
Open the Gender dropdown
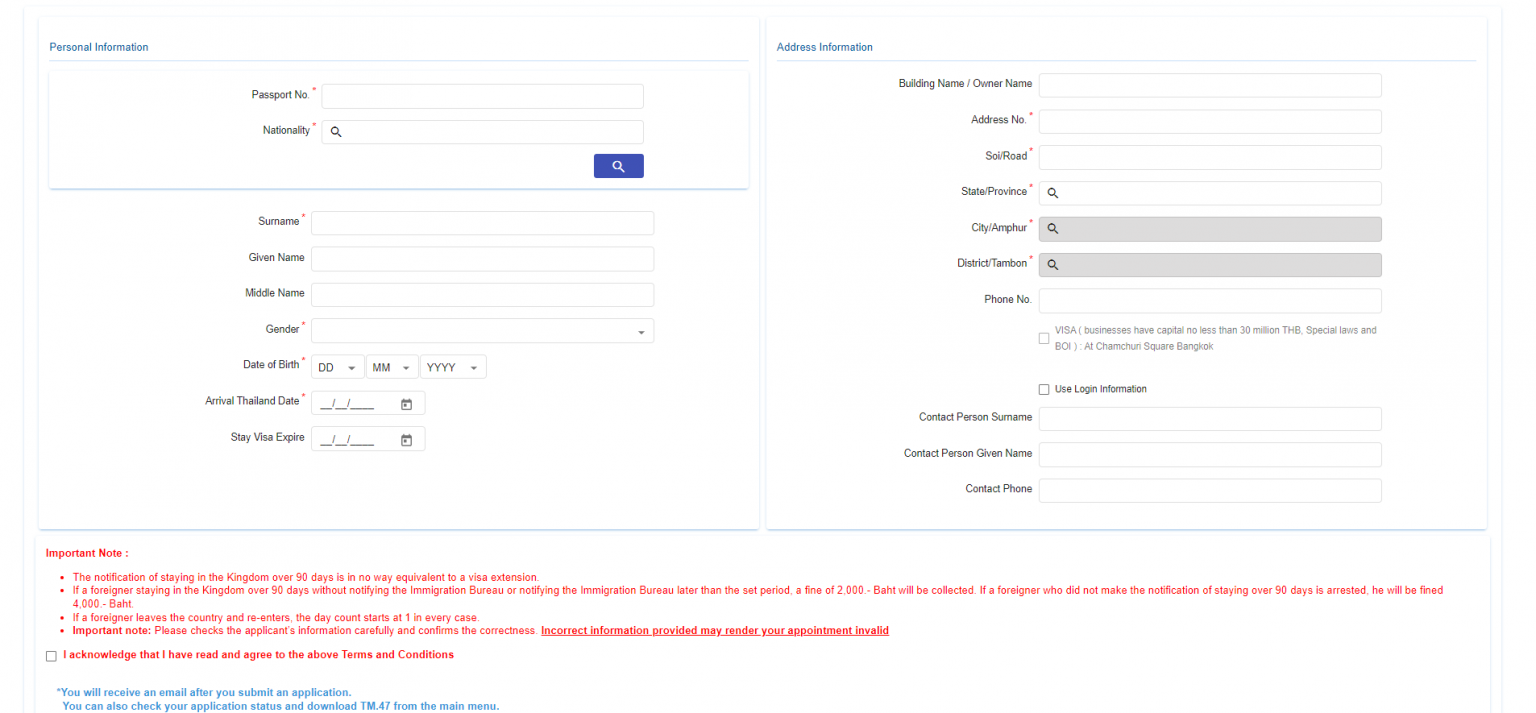643,330
